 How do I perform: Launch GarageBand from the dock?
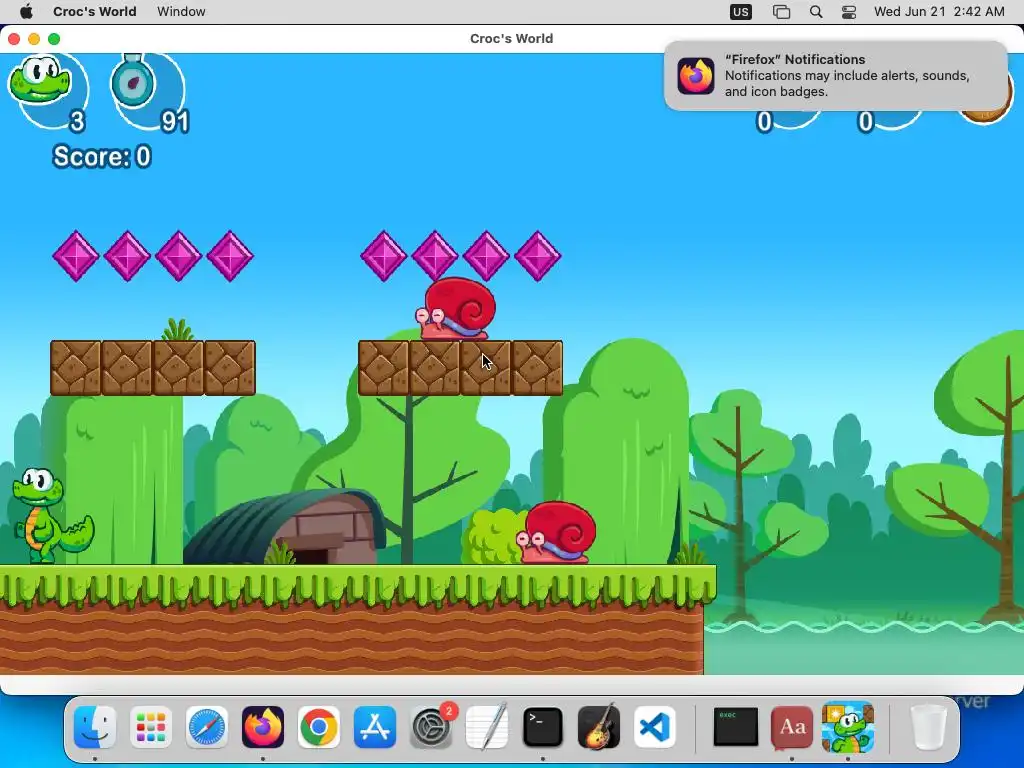598,726
